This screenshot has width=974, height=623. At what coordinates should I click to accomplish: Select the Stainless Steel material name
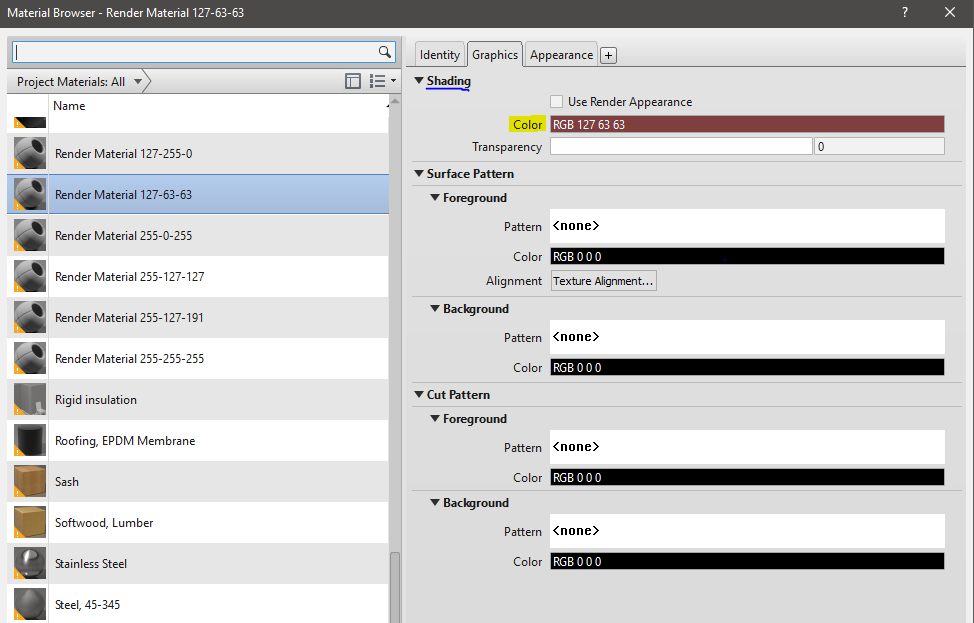91,564
